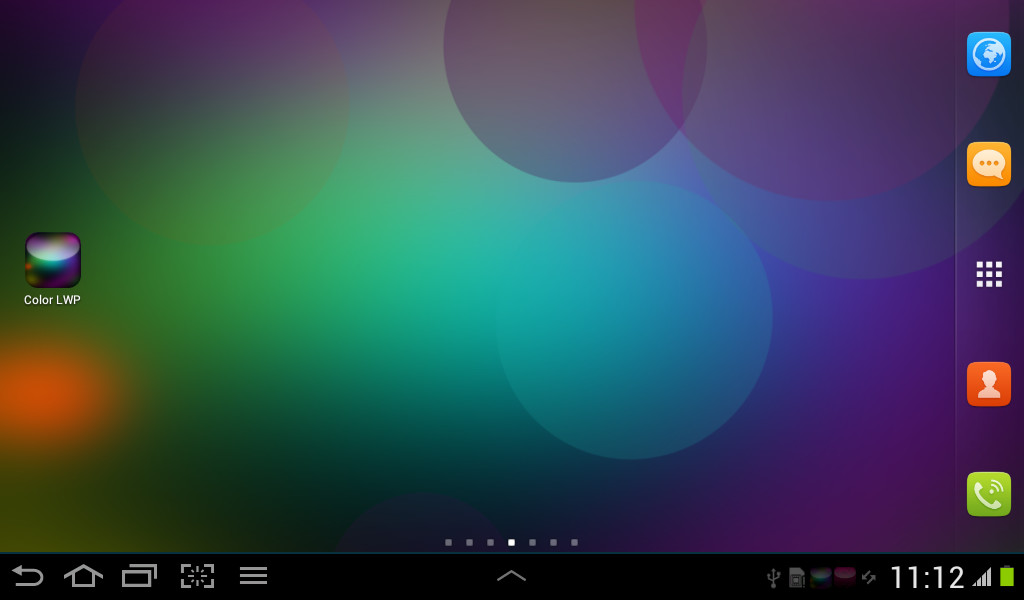Viewport: 1024px width, 600px height.
Task: Tap the USB connection status icon
Action: click(774, 577)
